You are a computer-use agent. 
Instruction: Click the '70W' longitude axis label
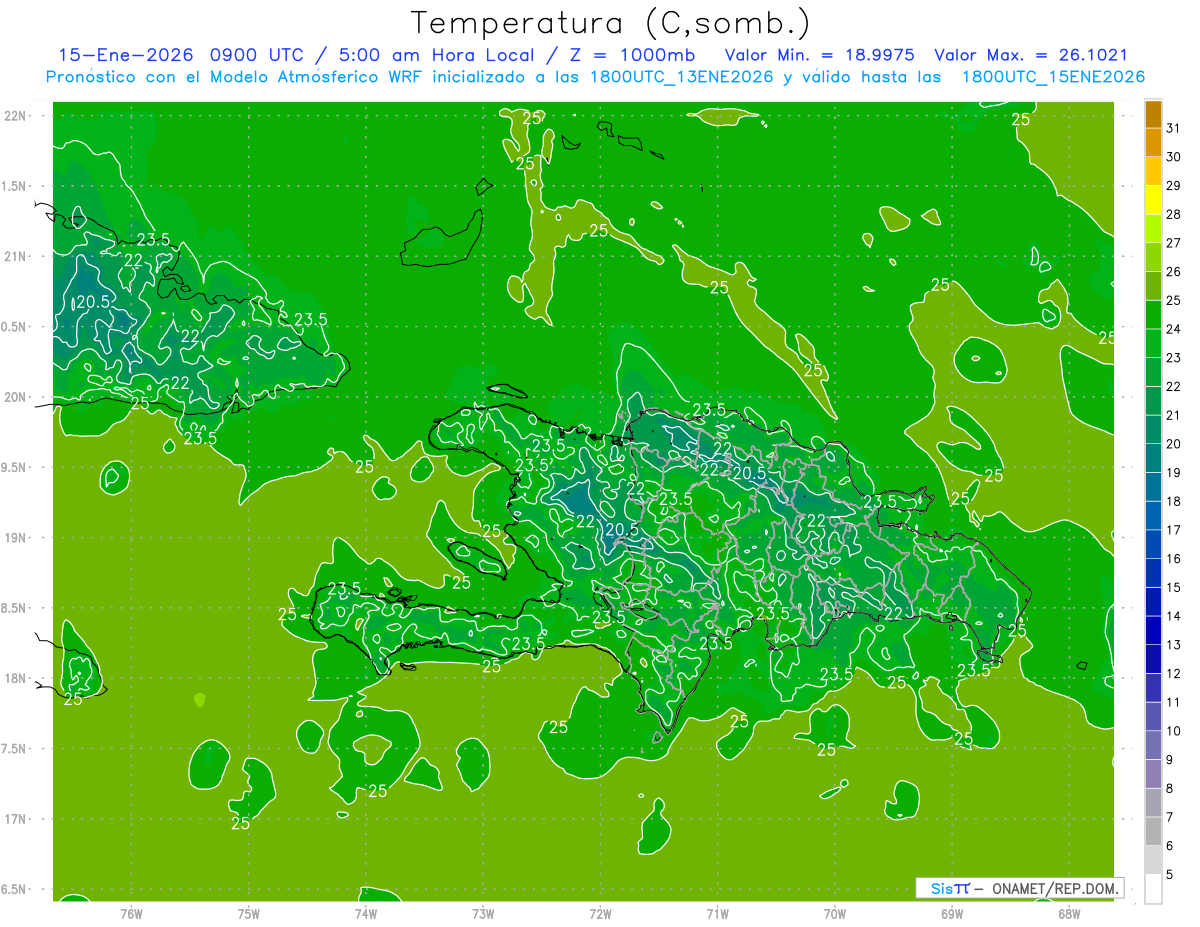[x=835, y=914]
